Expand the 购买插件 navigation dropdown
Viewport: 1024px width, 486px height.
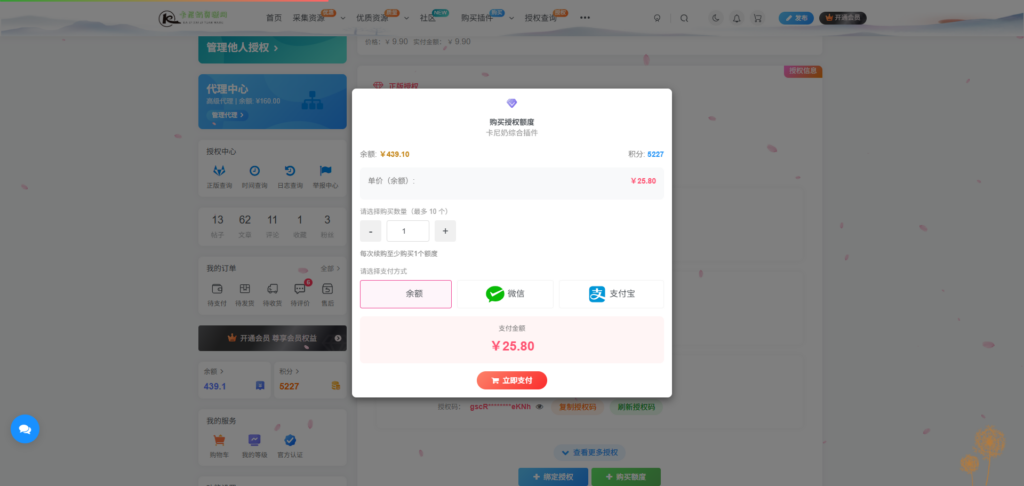coord(484,18)
